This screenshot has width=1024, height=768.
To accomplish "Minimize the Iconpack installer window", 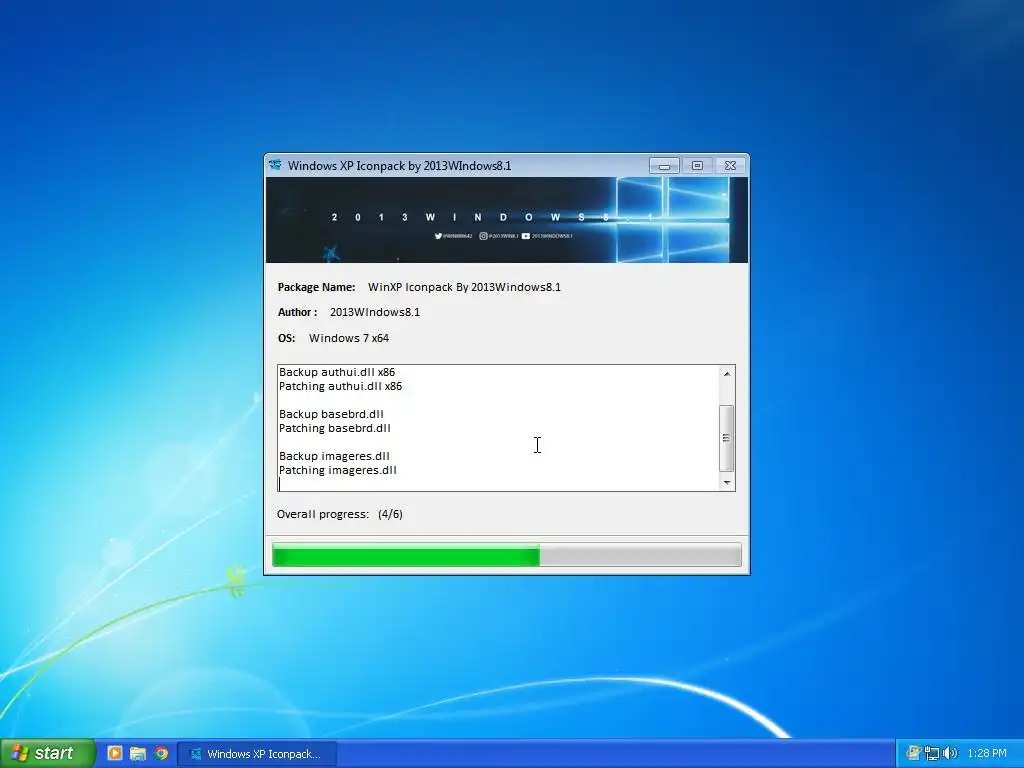I will pyautogui.click(x=664, y=166).
